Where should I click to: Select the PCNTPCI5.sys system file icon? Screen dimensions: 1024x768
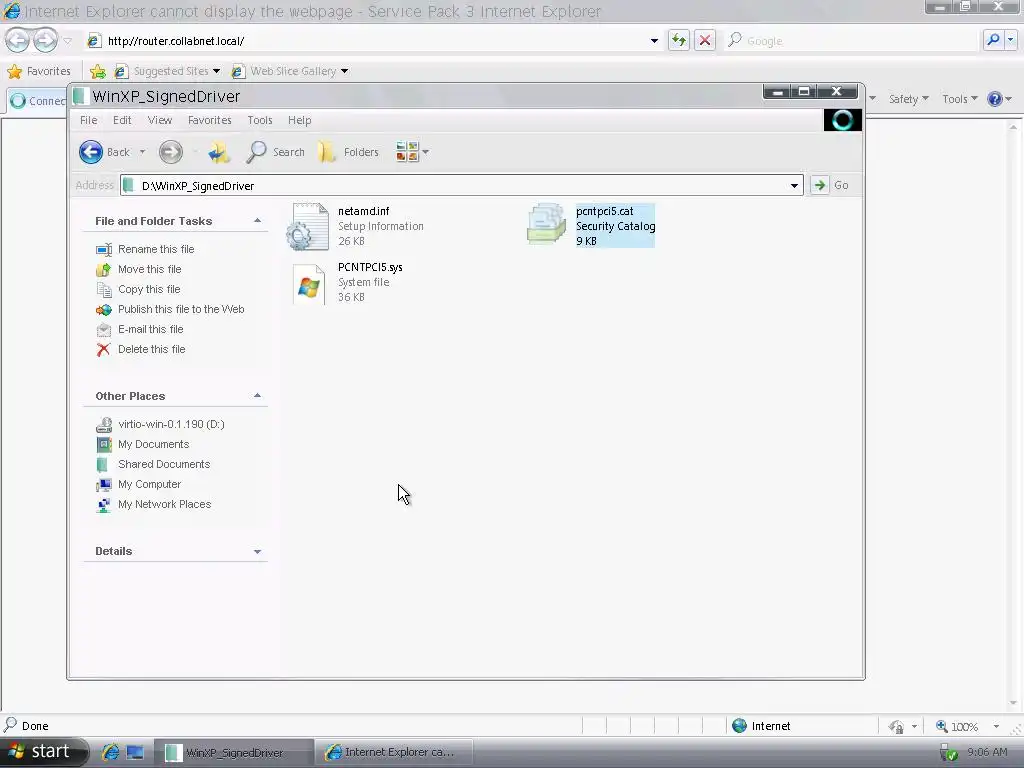pyautogui.click(x=308, y=283)
